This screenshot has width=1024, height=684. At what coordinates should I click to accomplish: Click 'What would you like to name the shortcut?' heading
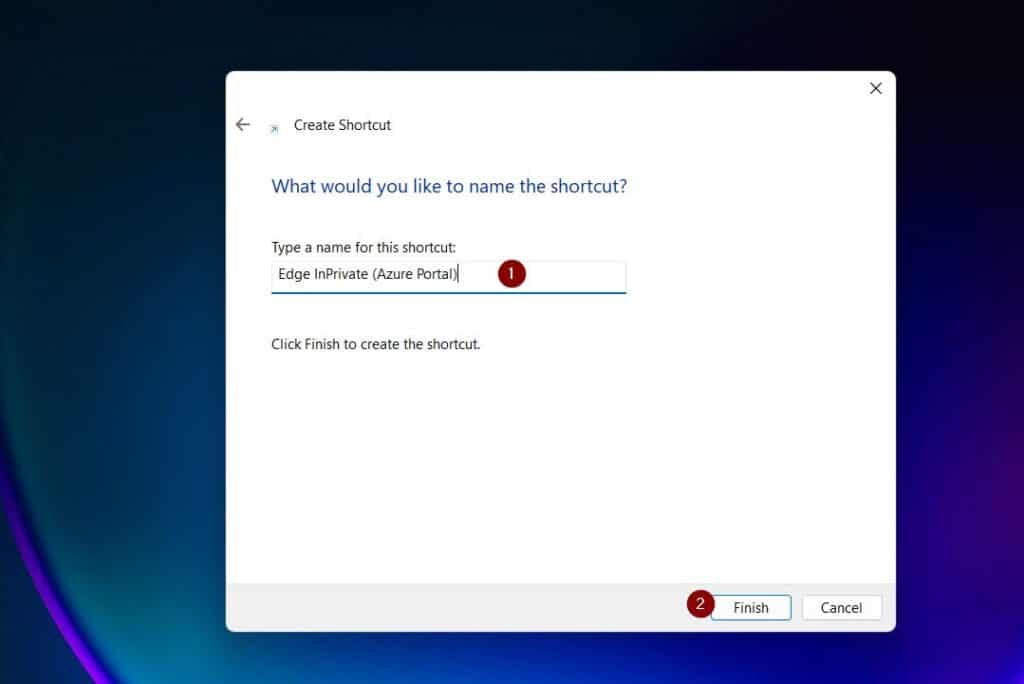click(449, 186)
